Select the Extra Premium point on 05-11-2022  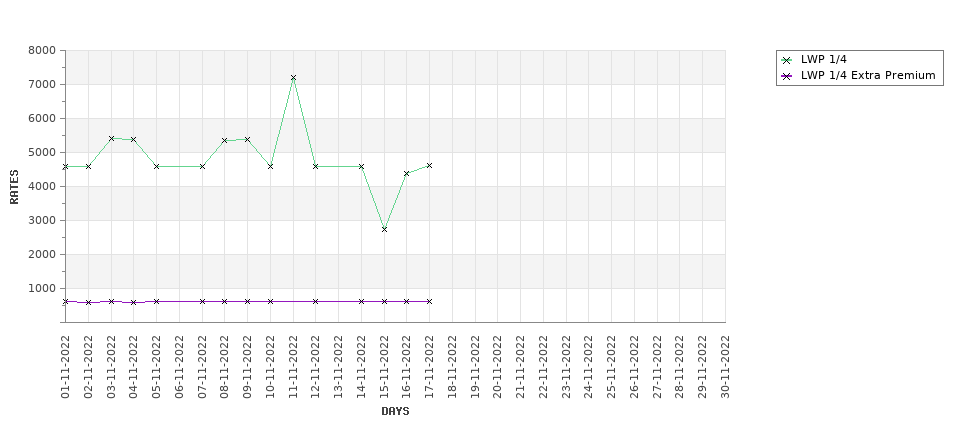157,302
